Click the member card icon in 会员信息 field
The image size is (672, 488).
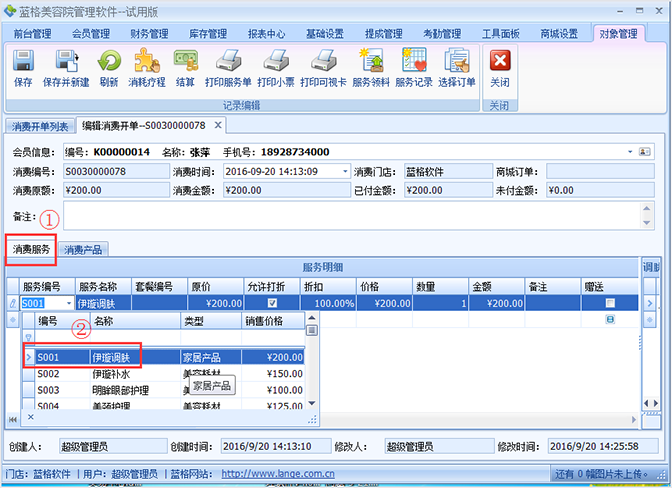(644, 152)
